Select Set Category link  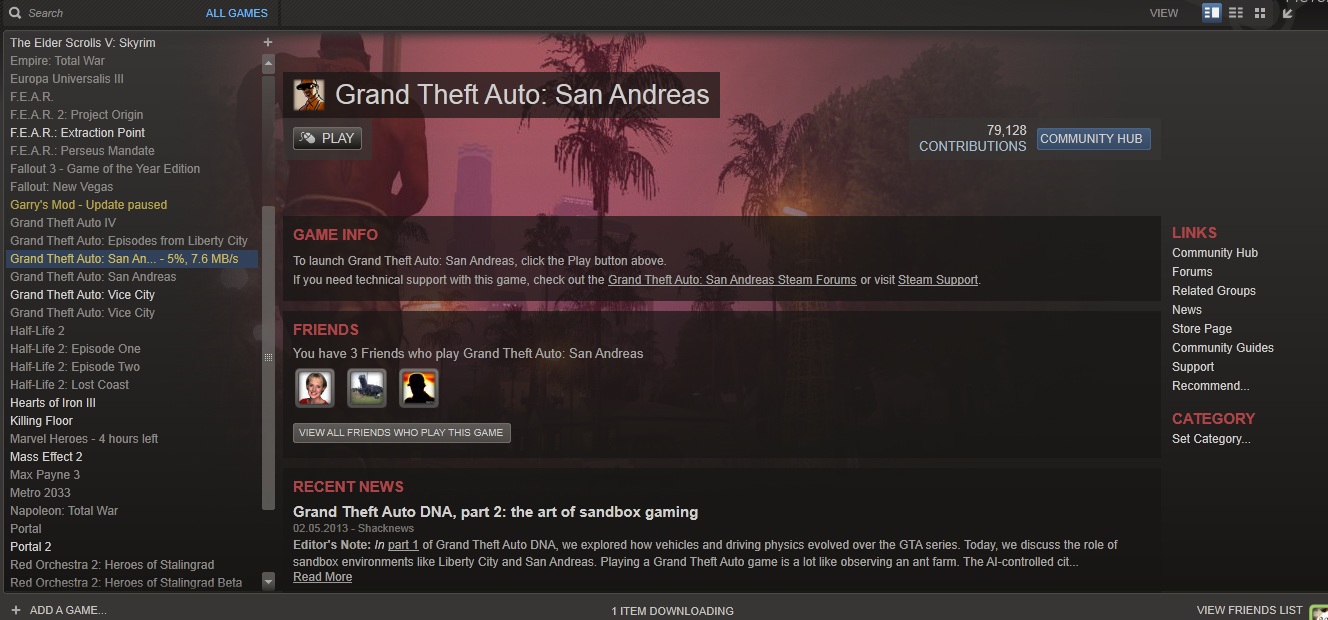(x=1211, y=439)
